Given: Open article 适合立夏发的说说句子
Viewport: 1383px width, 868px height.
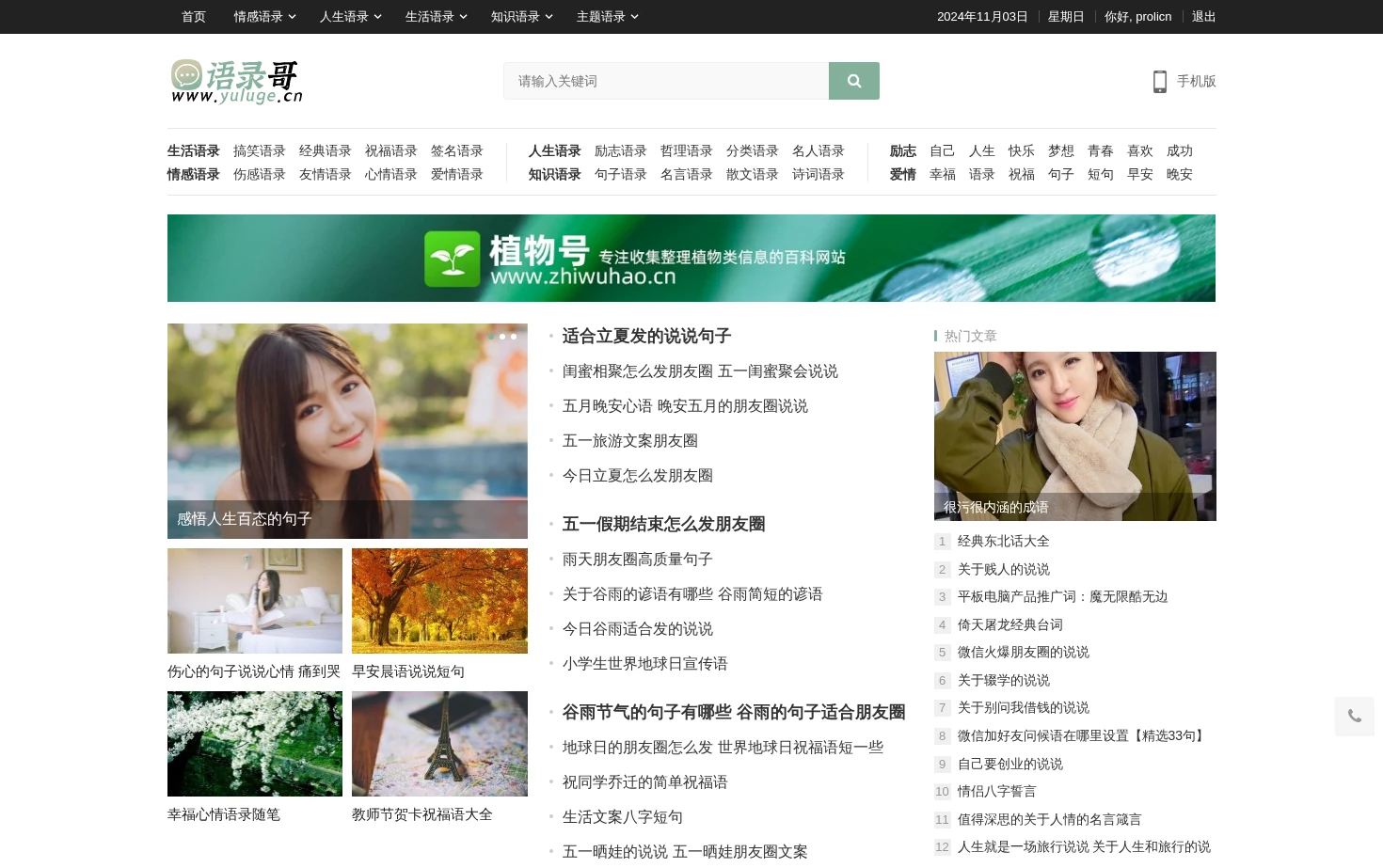Looking at the screenshot, I should coord(646,336).
